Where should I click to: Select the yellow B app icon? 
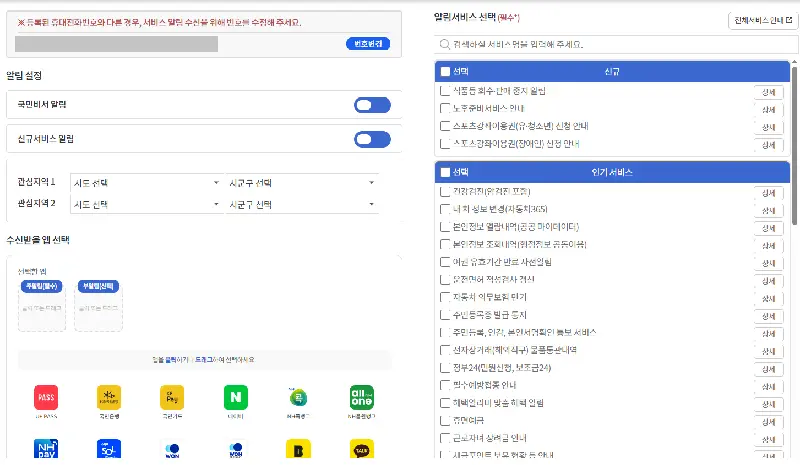pyautogui.click(x=298, y=449)
